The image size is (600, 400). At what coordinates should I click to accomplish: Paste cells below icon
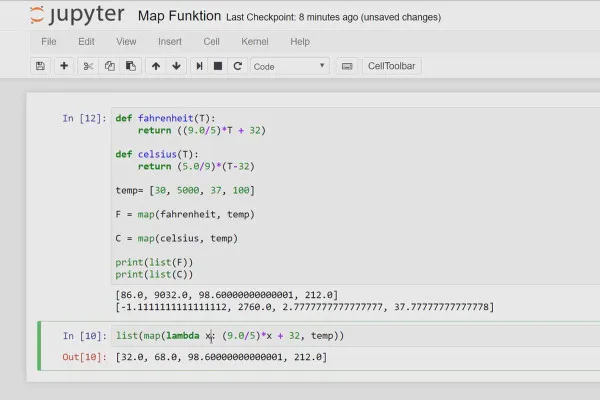[x=131, y=66]
